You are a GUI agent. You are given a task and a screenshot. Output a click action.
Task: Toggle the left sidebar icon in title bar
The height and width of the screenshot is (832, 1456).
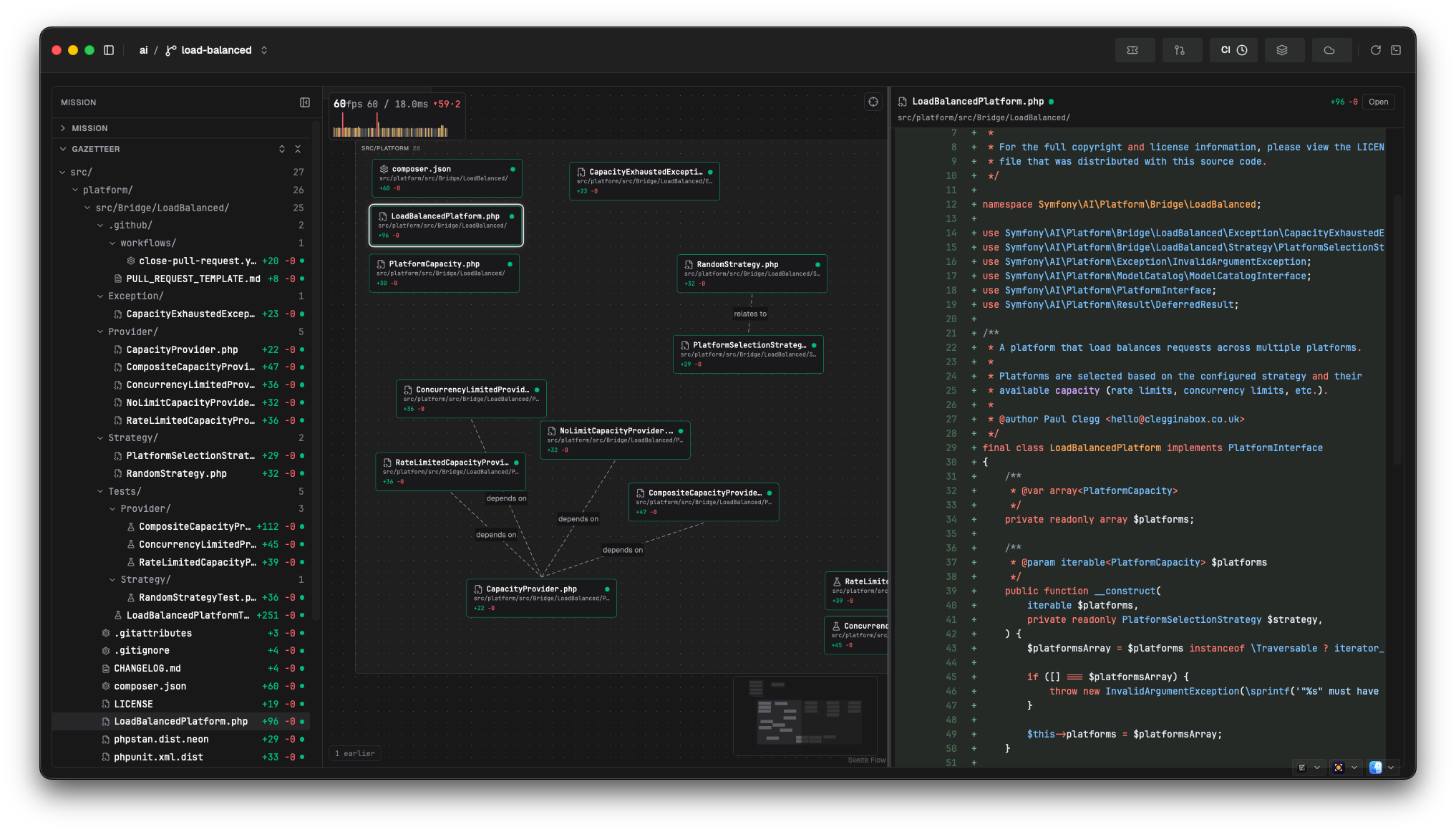[109, 50]
